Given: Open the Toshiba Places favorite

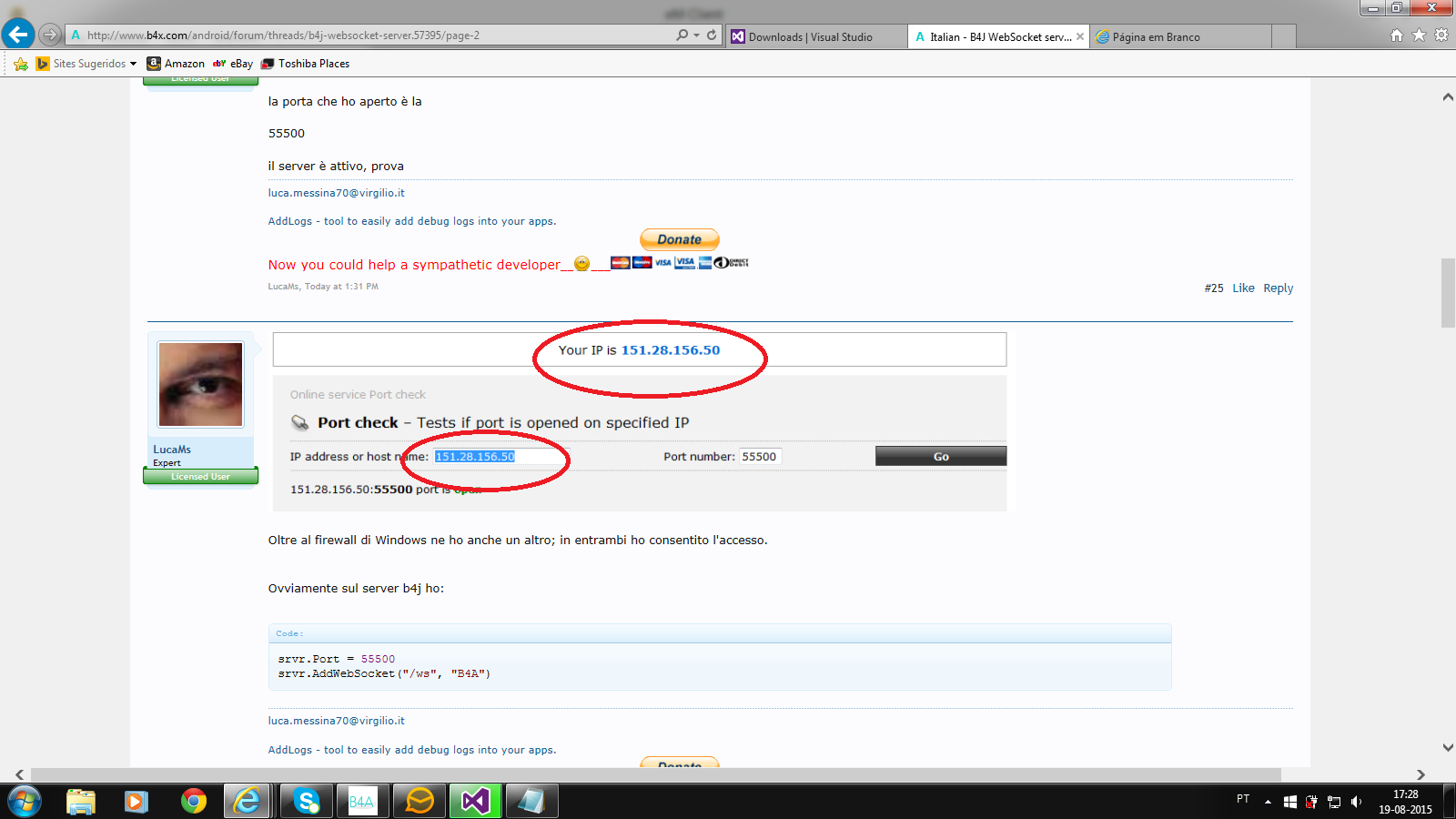Looking at the screenshot, I should pos(305,64).
